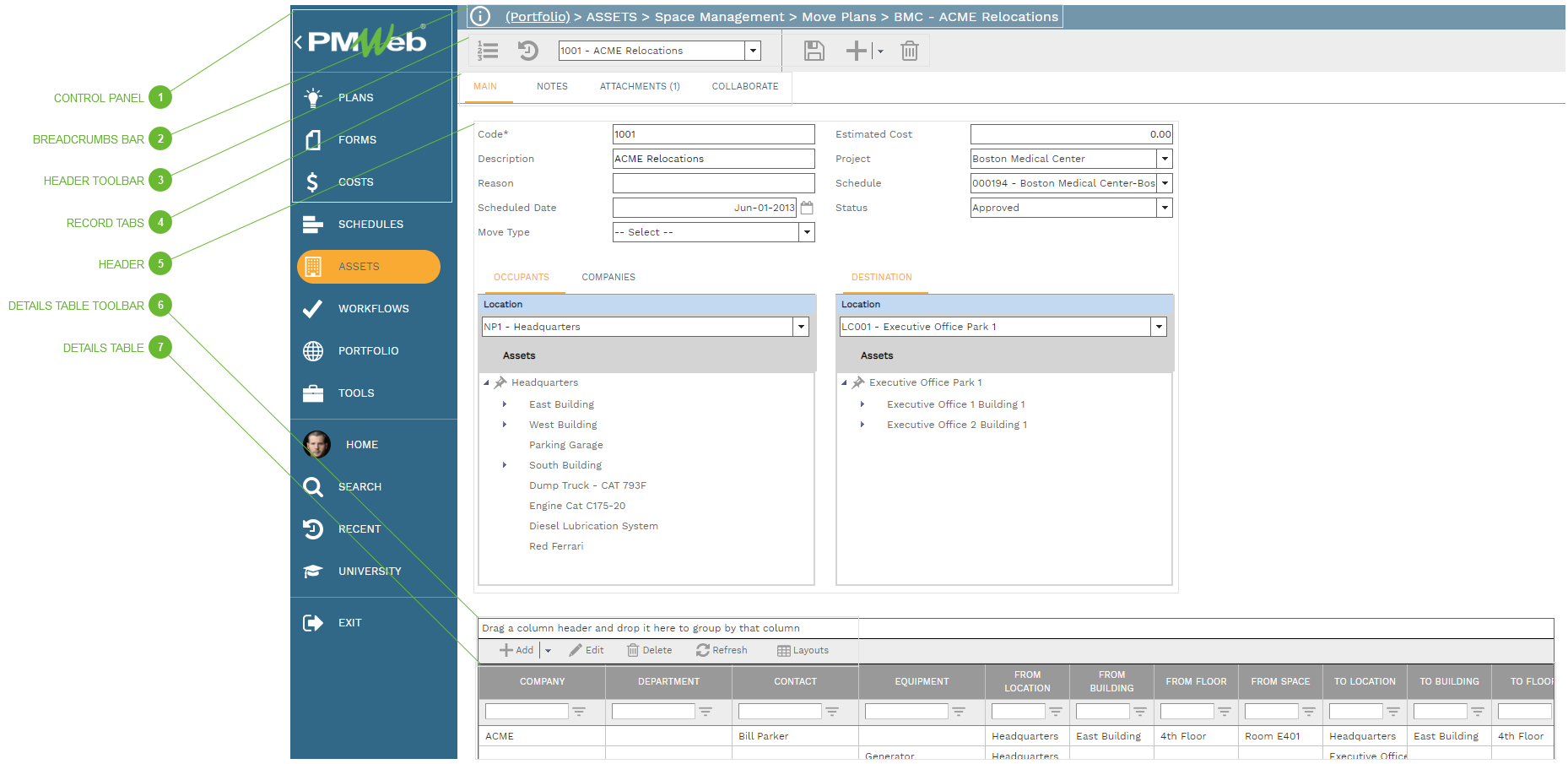Viewport: 1568px width, 764px height.
Task: Click the Portfolio breadcrumb link
Action: click(538, 17)
